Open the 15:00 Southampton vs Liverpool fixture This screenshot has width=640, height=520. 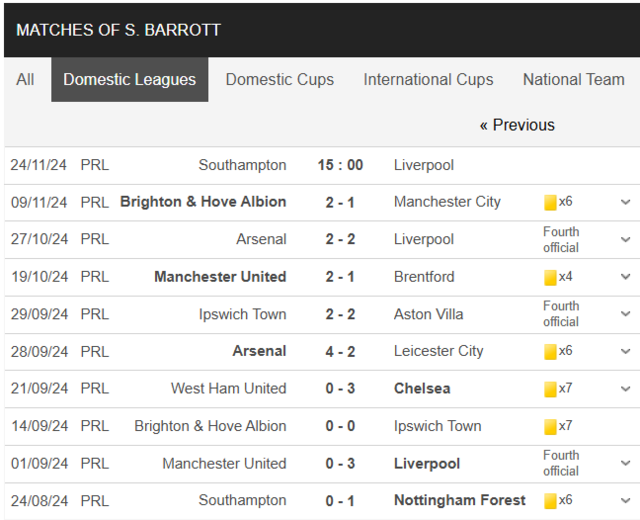[340, 165]
